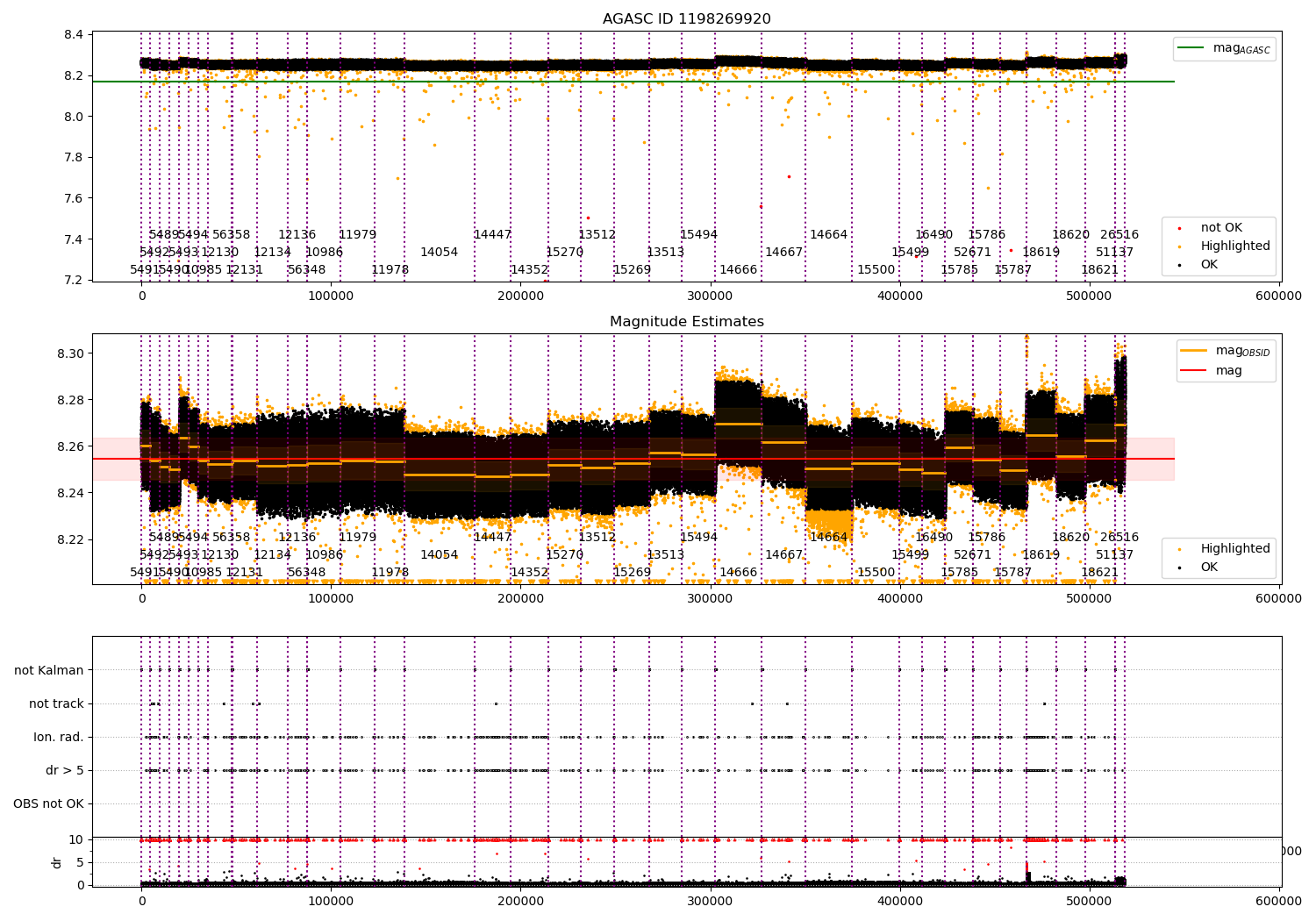Click observation label 18620 in top plot
1316x921 pixels.
coord(1070,235)
